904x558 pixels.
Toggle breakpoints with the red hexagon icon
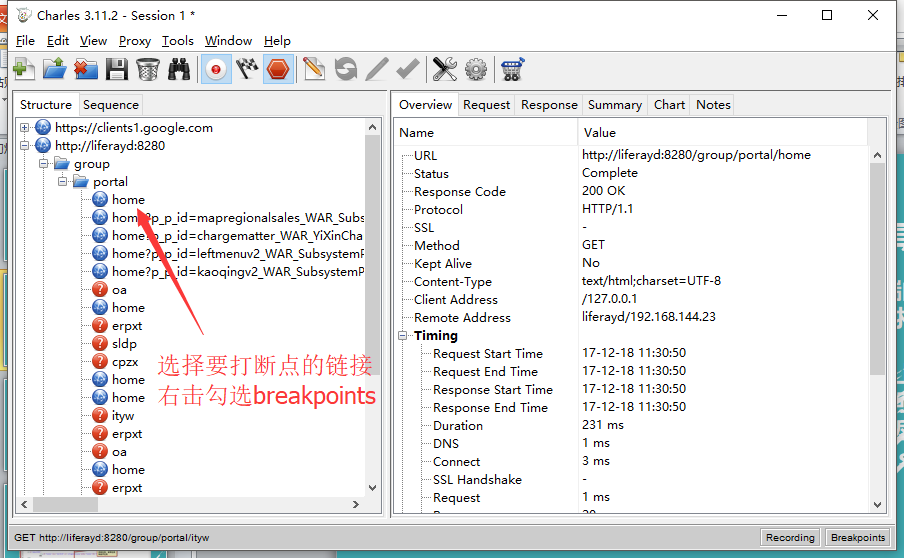(278, 69)
